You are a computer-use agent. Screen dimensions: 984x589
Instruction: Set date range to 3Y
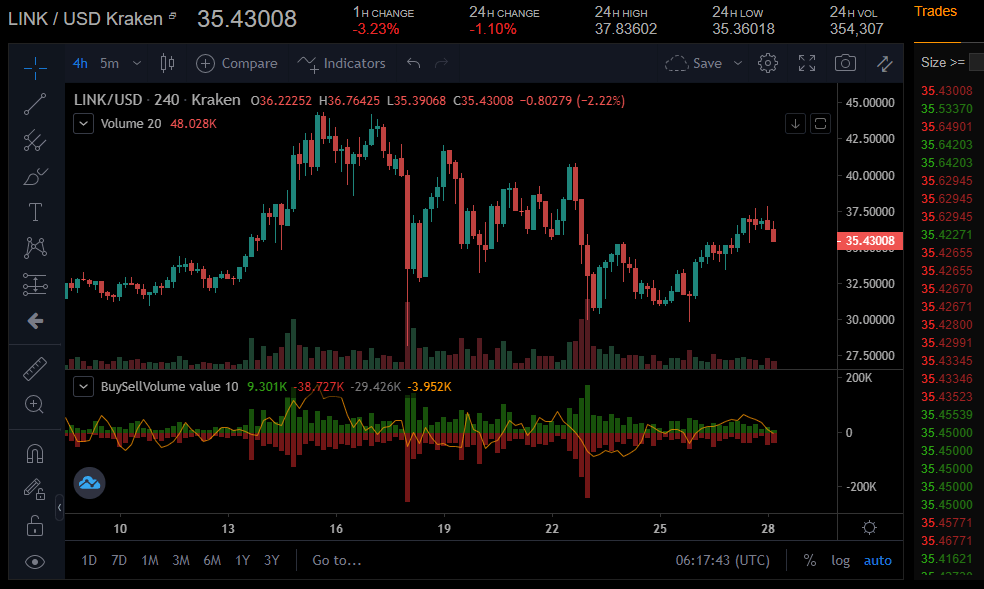coord(272,560)
